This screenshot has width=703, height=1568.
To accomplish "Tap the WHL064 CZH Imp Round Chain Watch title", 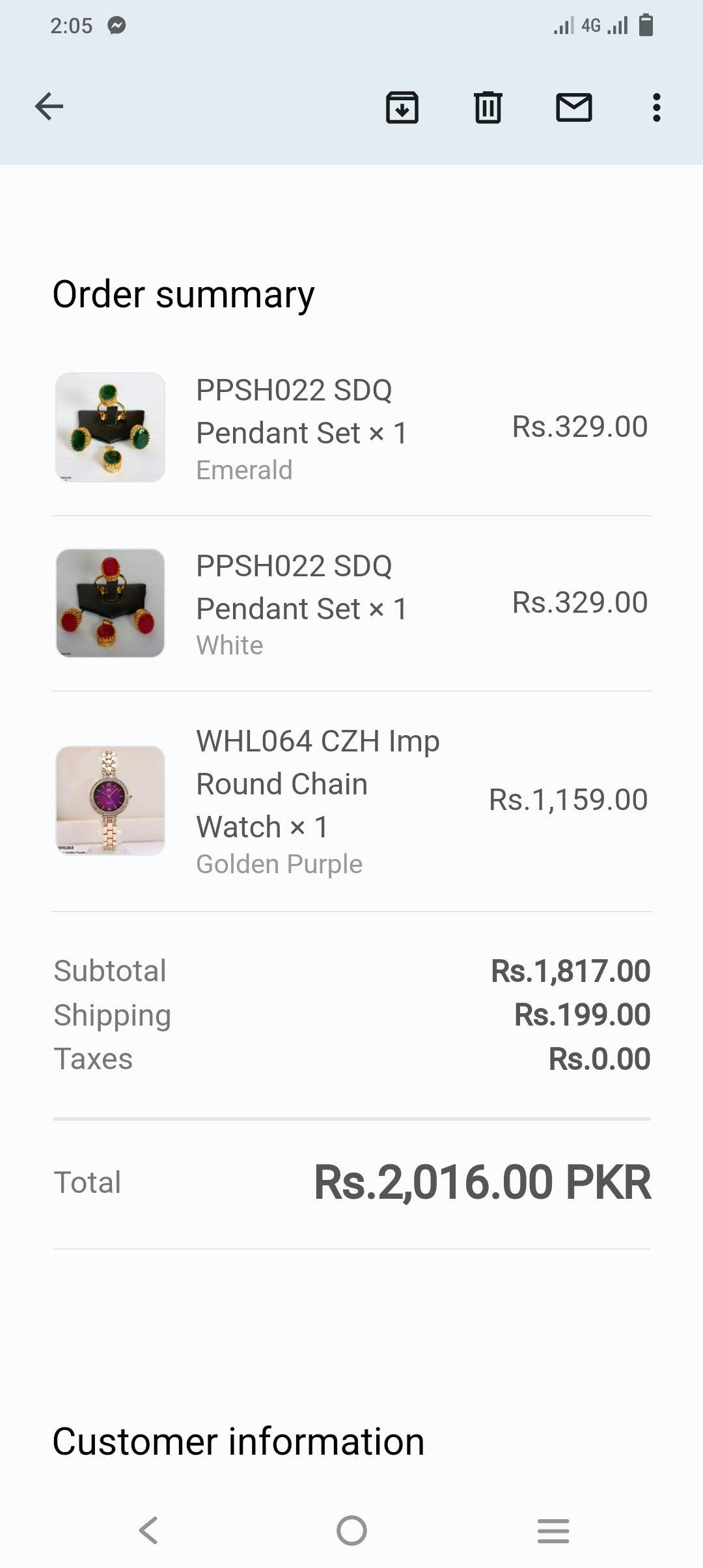I will click(318, 783).
